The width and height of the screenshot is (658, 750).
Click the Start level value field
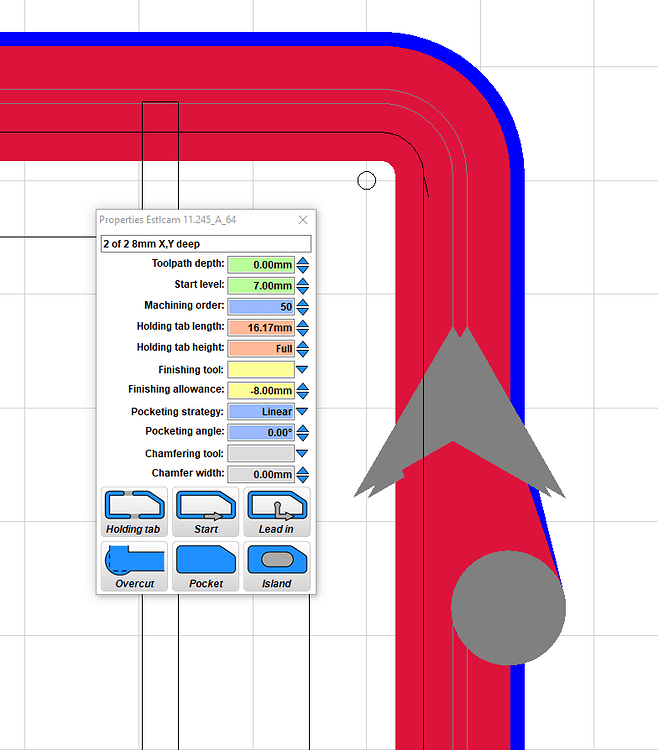coord(261,286)
